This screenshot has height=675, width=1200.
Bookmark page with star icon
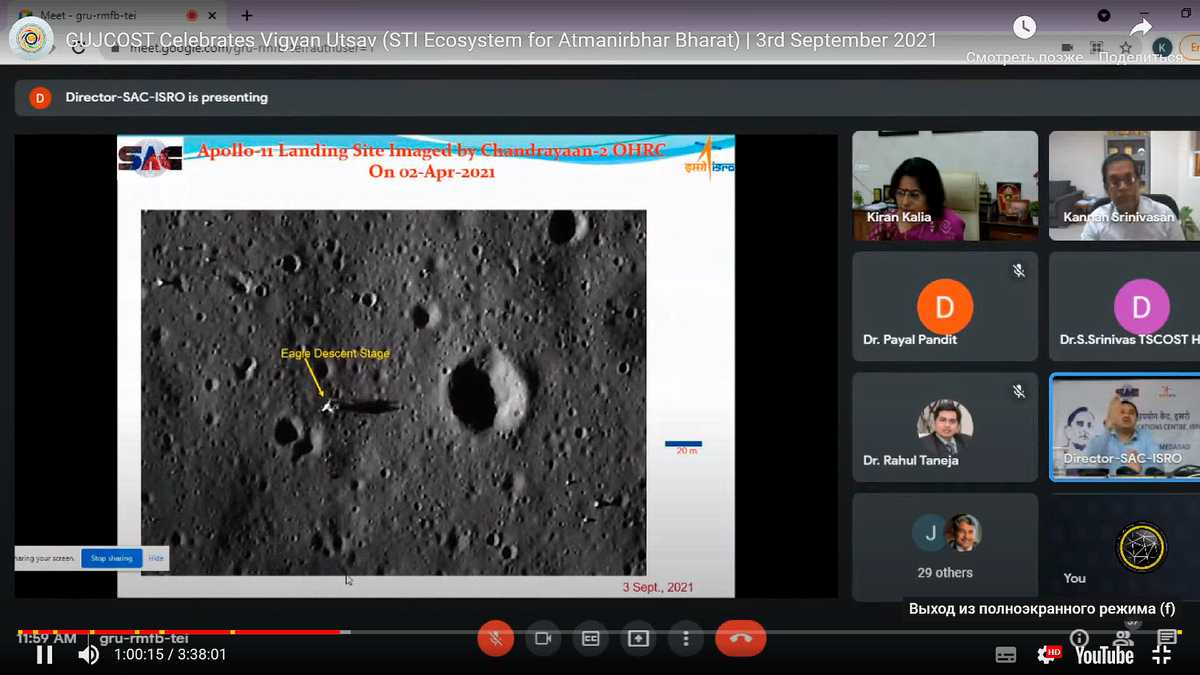[x=1126, y=47]
